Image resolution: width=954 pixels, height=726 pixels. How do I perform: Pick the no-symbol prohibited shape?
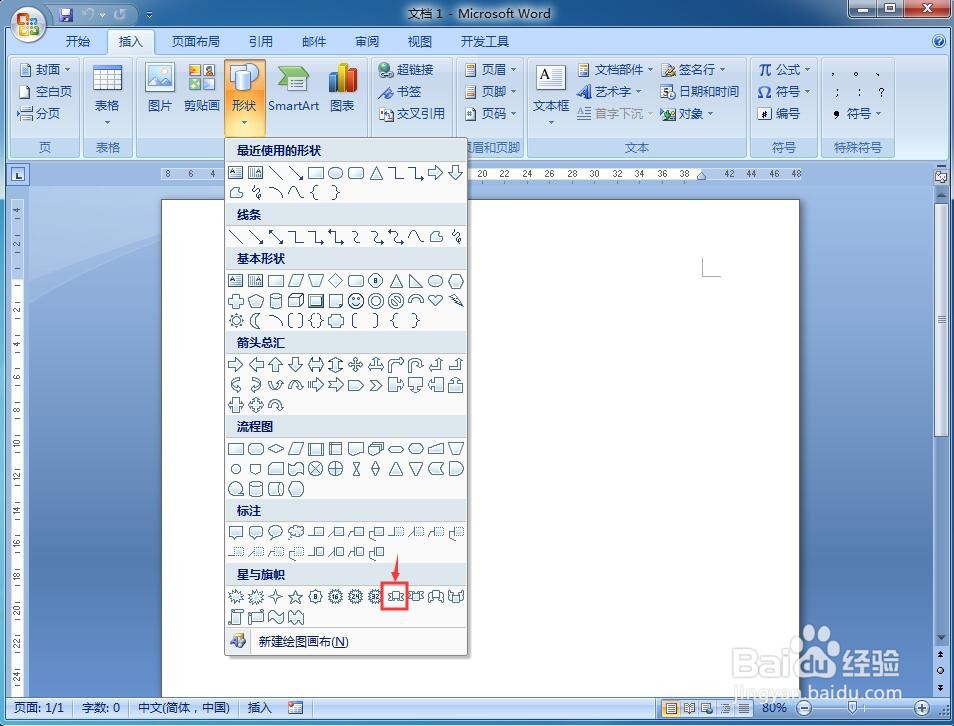[x=395, y=301]
